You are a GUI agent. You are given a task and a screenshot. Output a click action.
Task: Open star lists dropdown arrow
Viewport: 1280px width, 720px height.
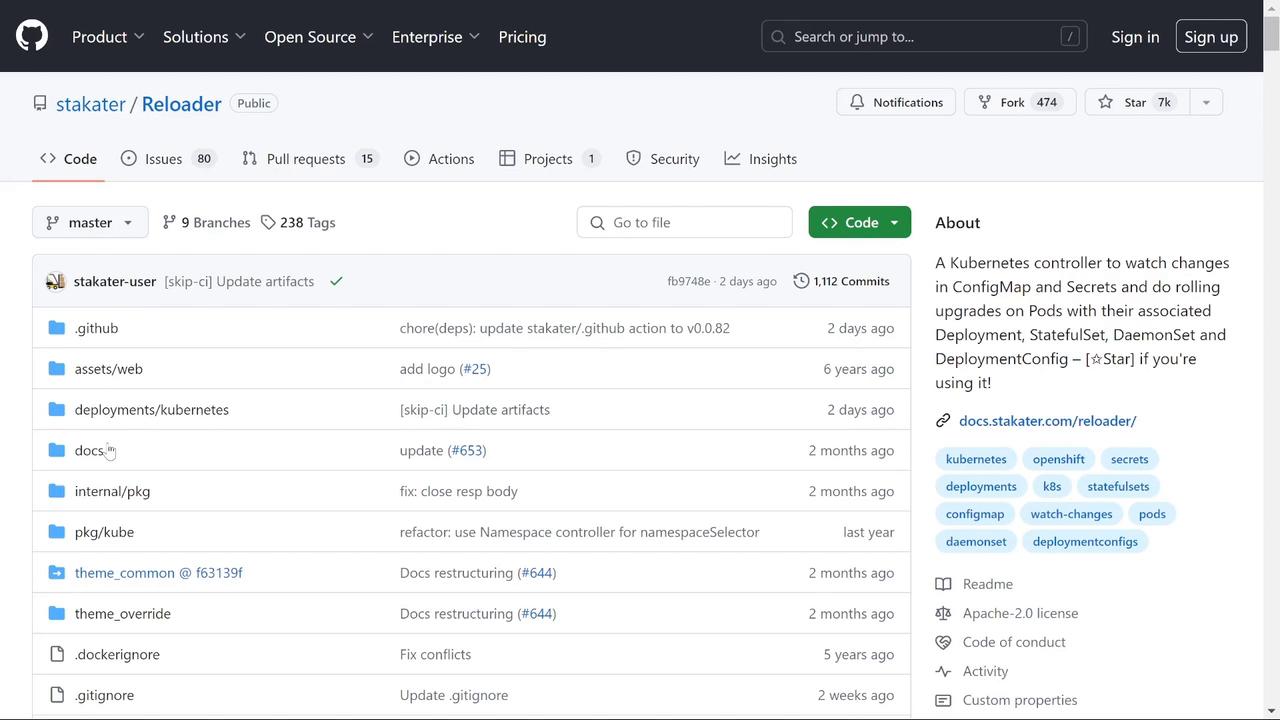click(1206, 102)
